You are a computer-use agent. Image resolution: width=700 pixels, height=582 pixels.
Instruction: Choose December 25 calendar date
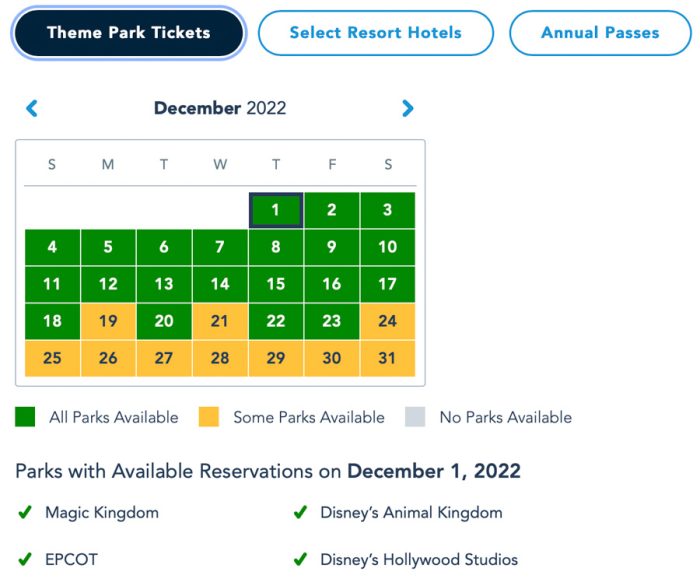pos(52,358)
